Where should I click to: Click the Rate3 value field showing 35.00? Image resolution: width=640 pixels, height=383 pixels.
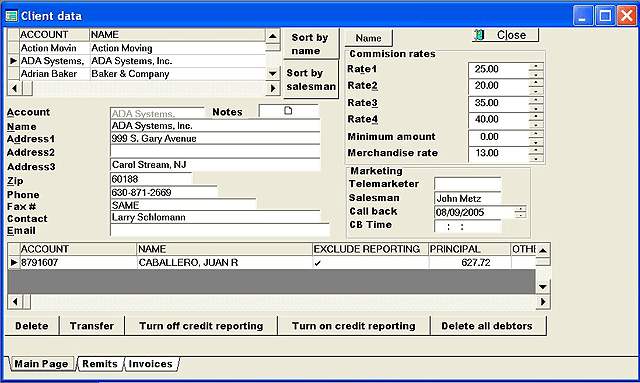(x=498, y=103)
